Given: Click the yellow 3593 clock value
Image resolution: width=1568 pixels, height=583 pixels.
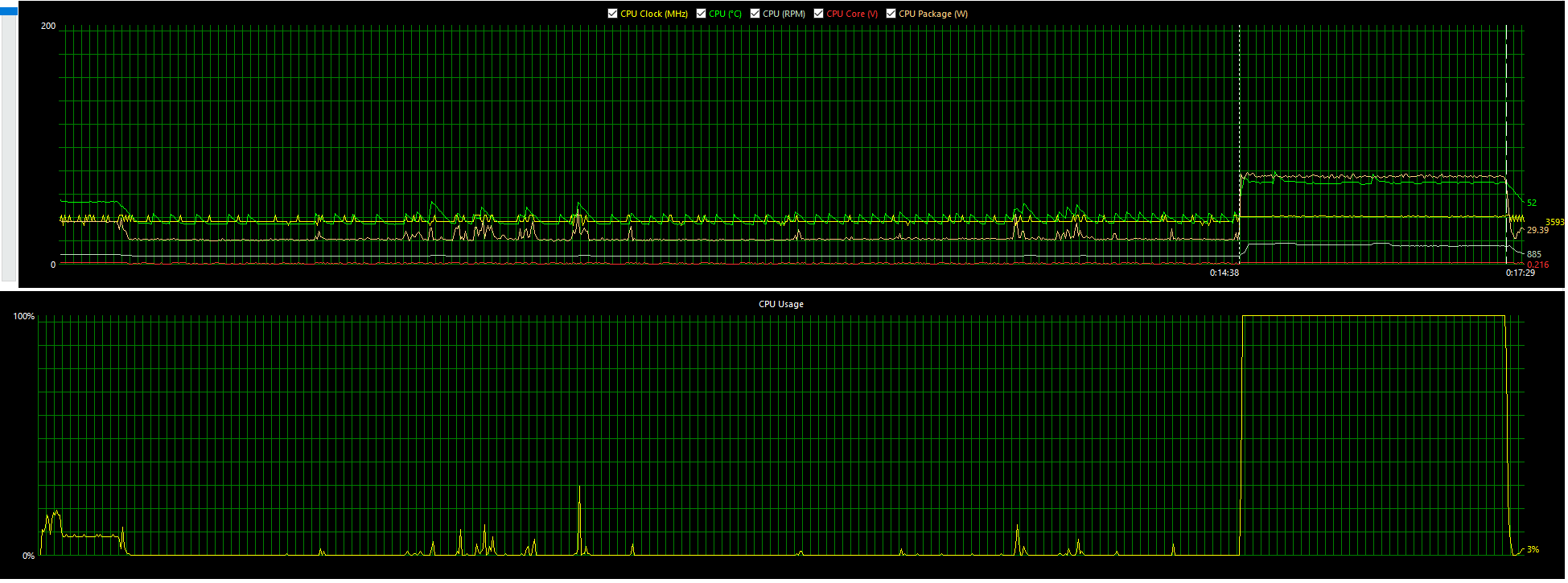Looking at the screenshot, I should 1554,222.
